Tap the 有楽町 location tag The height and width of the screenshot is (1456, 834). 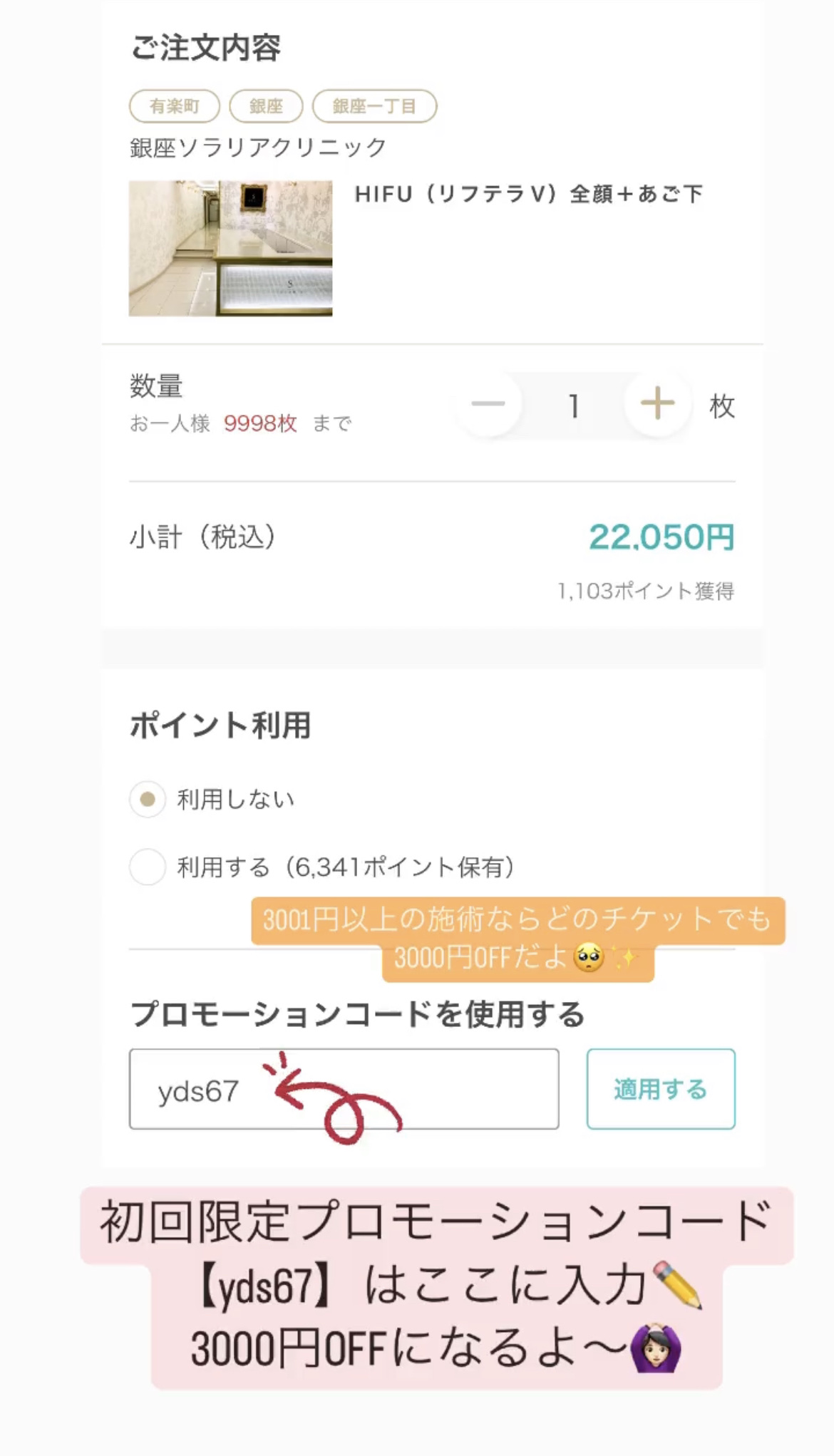coord(175,106)
